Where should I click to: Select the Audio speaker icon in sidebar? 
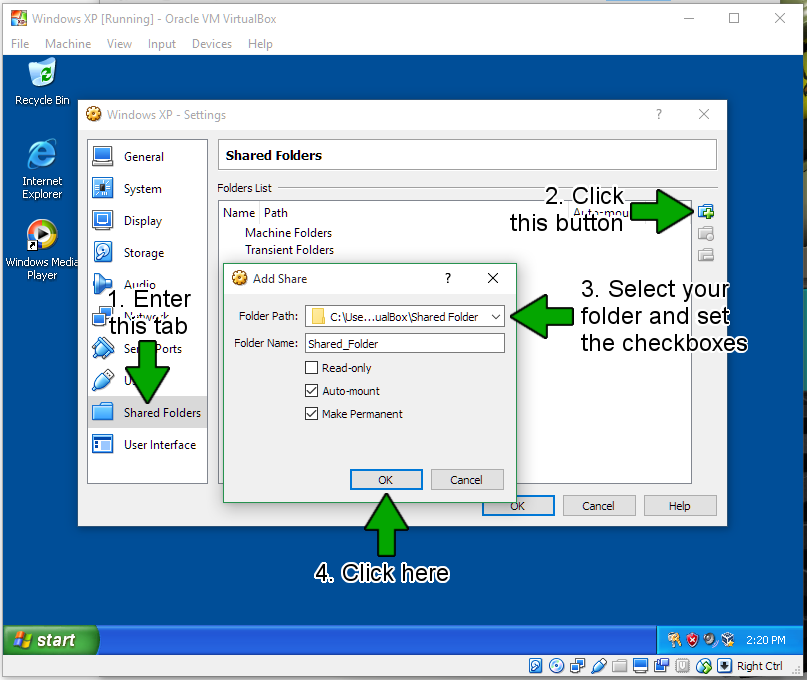pos(102,284)
